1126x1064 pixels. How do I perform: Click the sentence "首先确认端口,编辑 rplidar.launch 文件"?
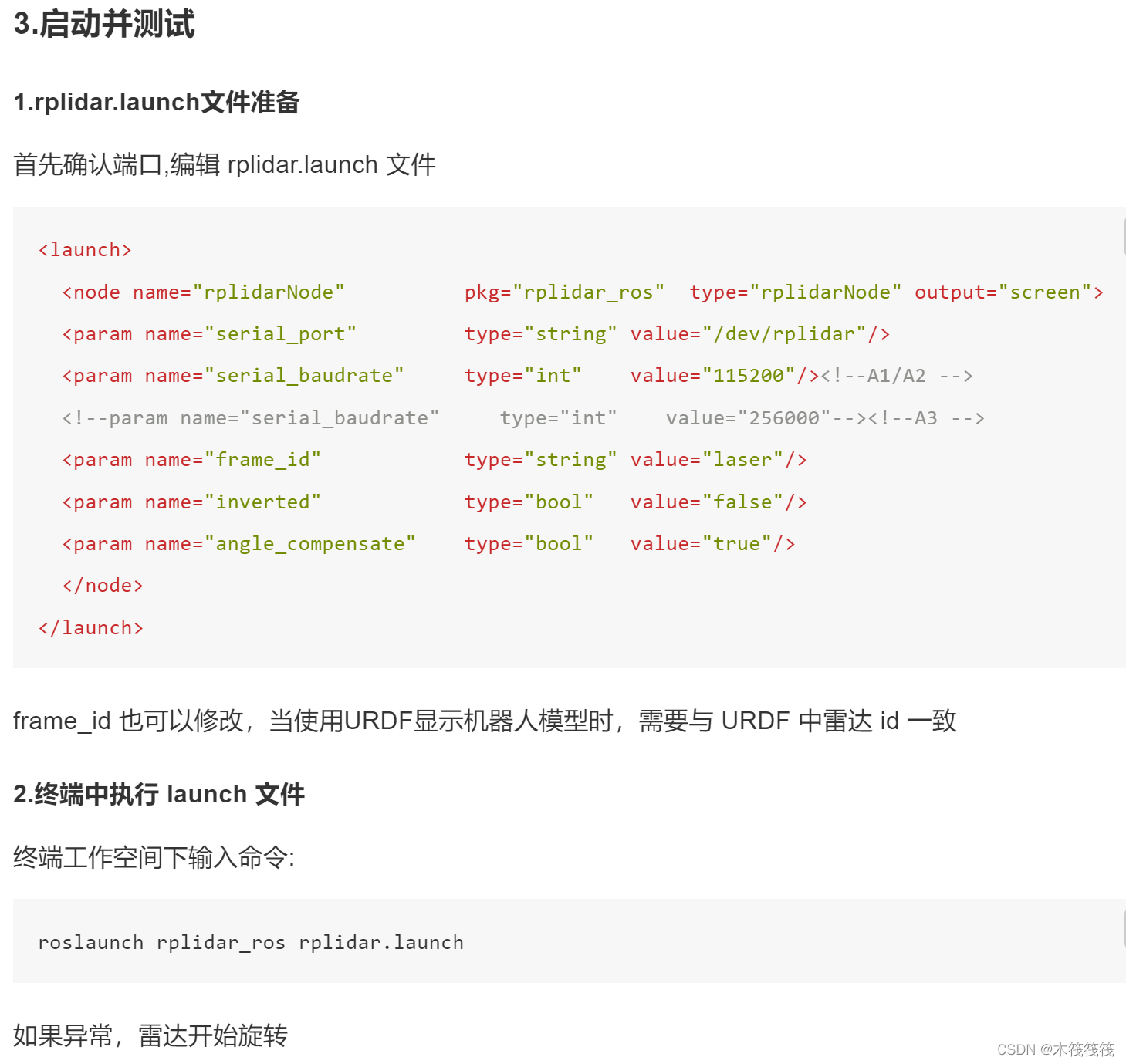pos(225,164)
